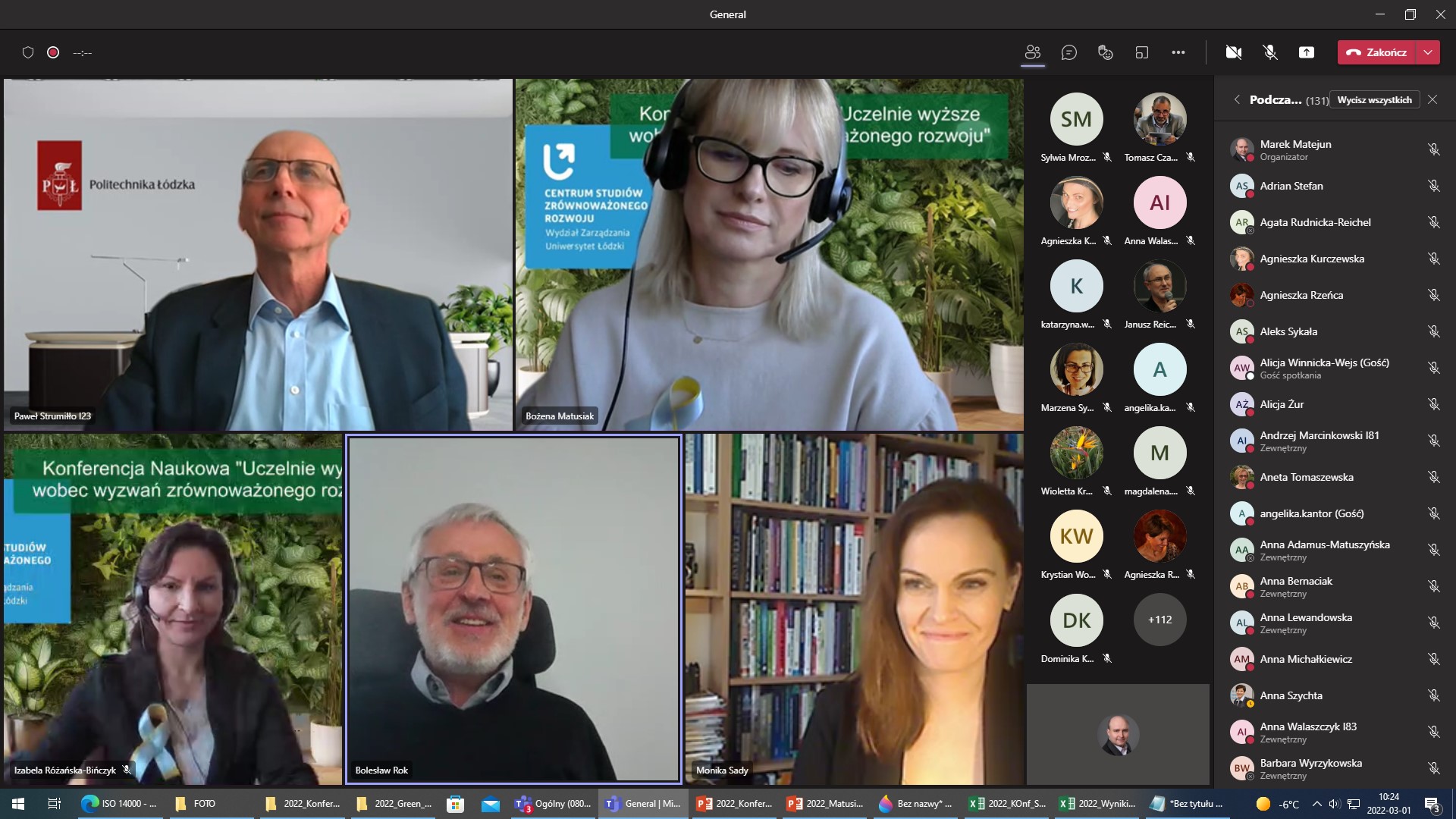Switch to Ogólny Teams taskbar window
Screen dimensions: 1456x819
[x=553, y=804]
